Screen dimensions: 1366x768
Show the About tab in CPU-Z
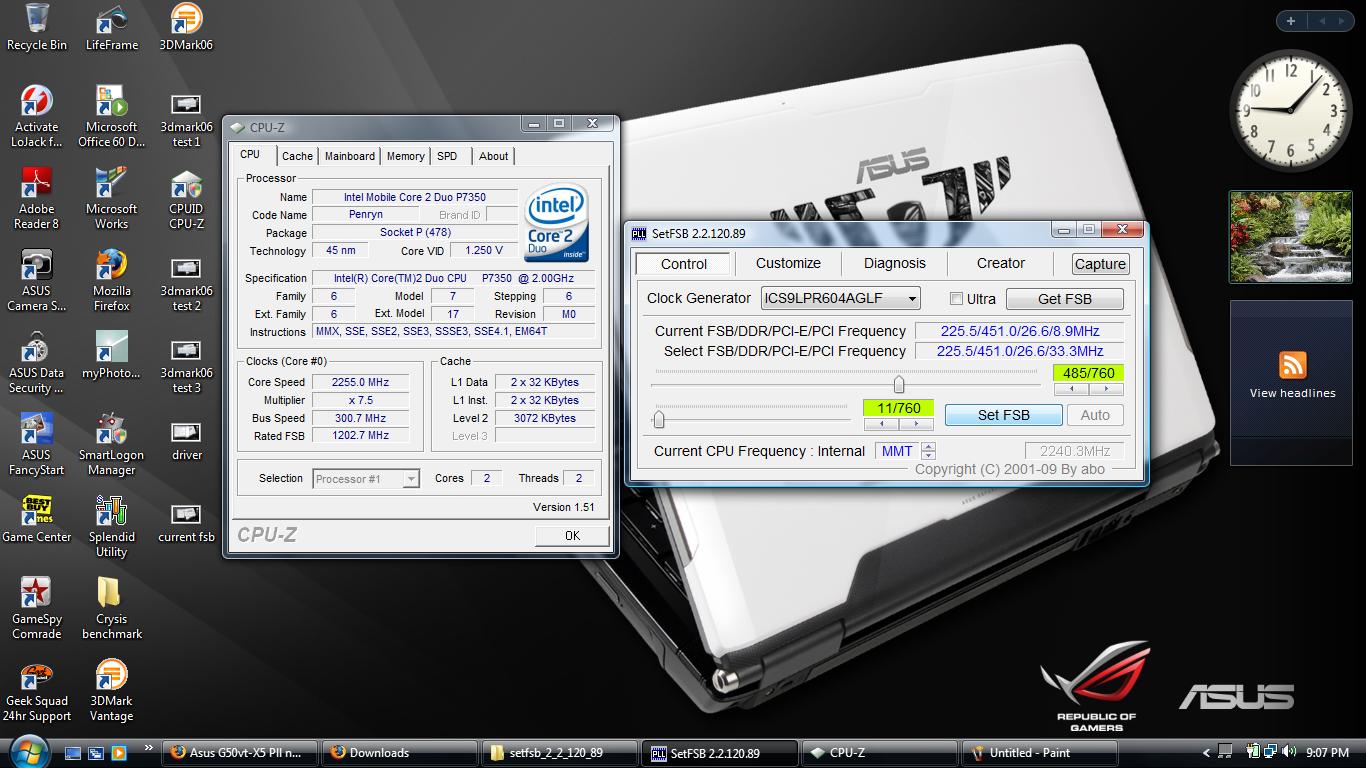click(493, 156)
